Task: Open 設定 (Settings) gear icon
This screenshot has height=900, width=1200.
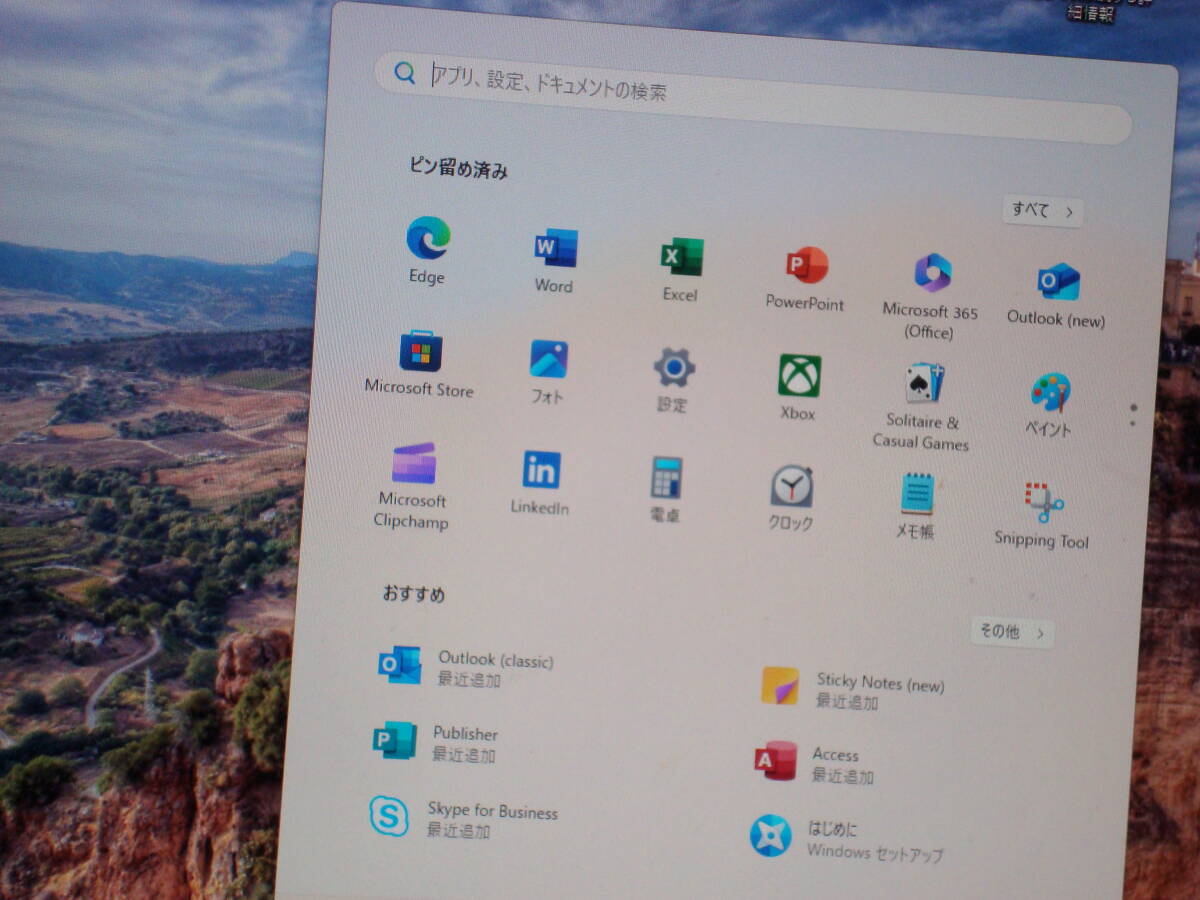Action: (x=674, y=368)
